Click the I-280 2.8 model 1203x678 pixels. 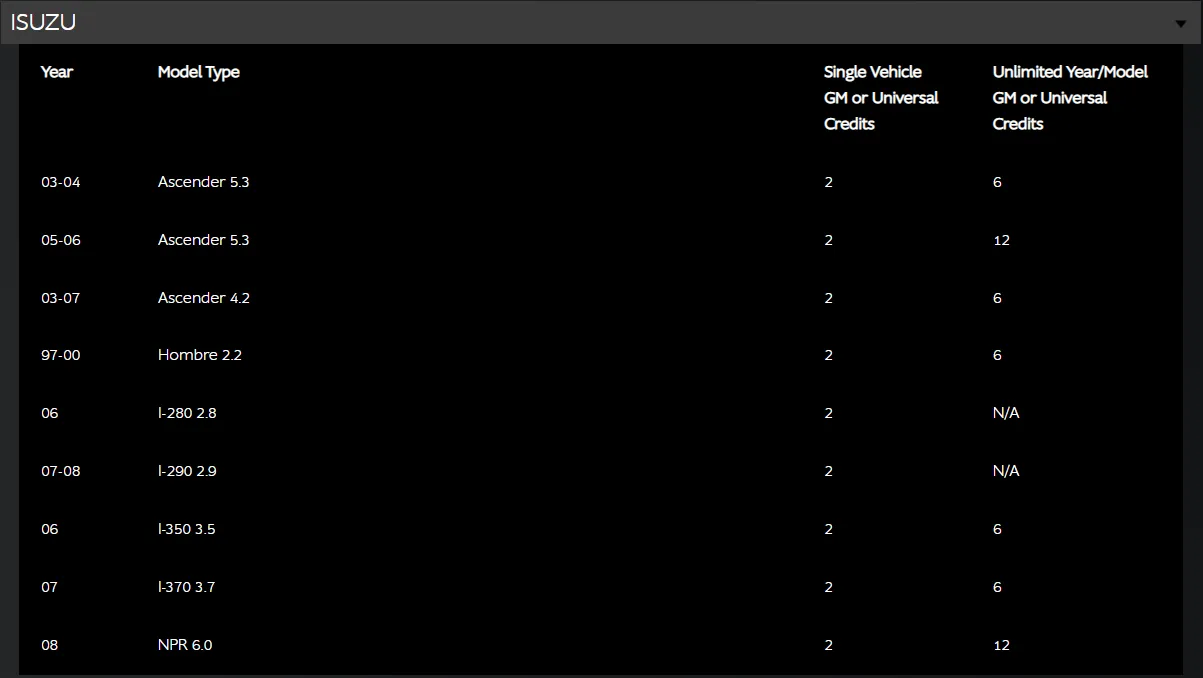tap(187, 413)
